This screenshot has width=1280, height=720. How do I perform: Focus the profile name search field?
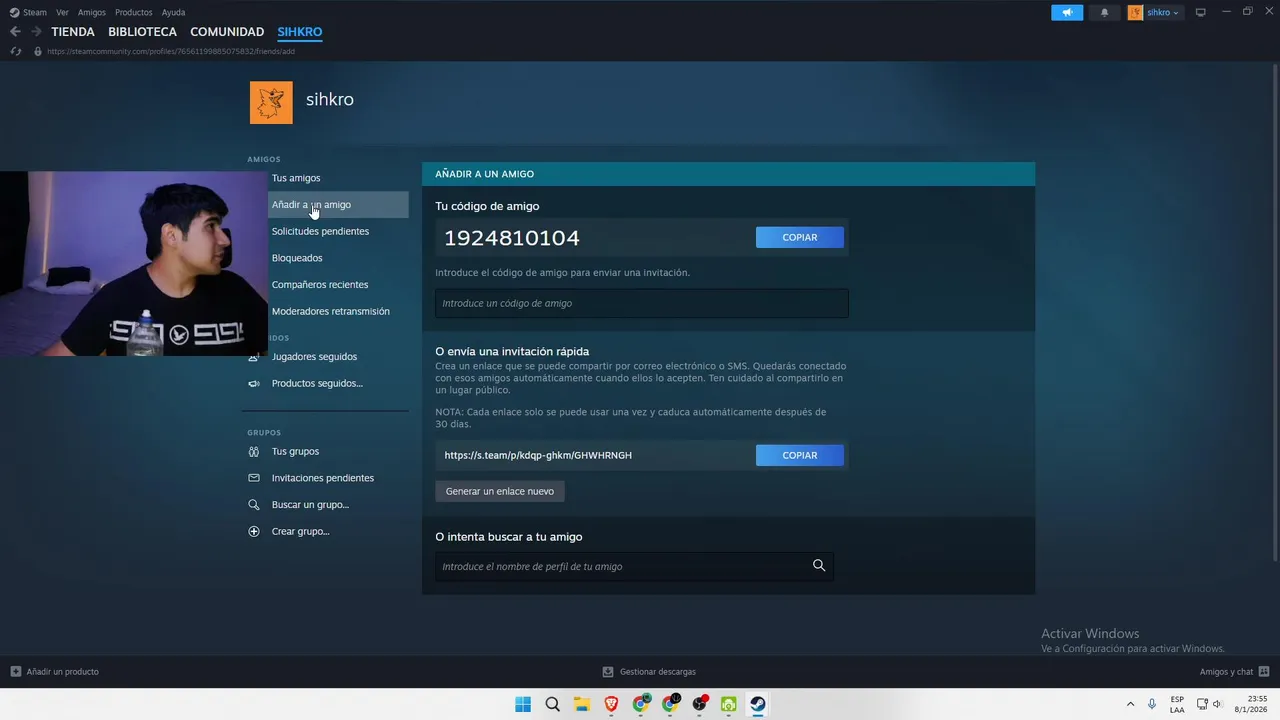tap(634, 566)
